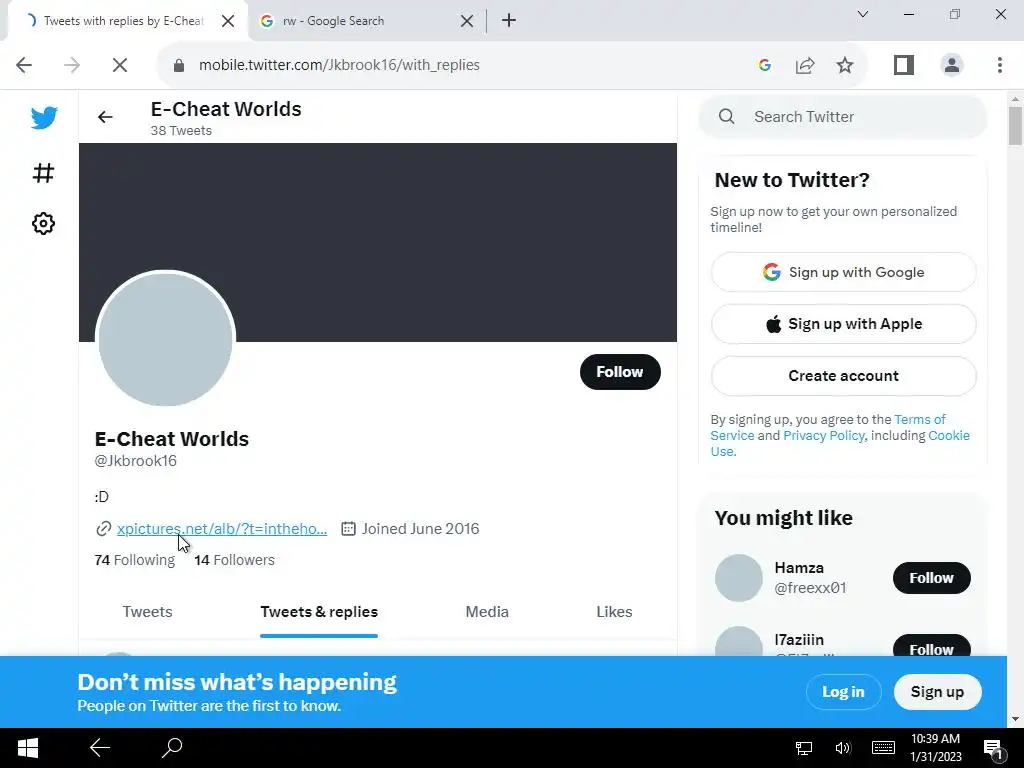Stop loading the page
This screenshot has height=768, width=1024.
click(x=120, y=65)
